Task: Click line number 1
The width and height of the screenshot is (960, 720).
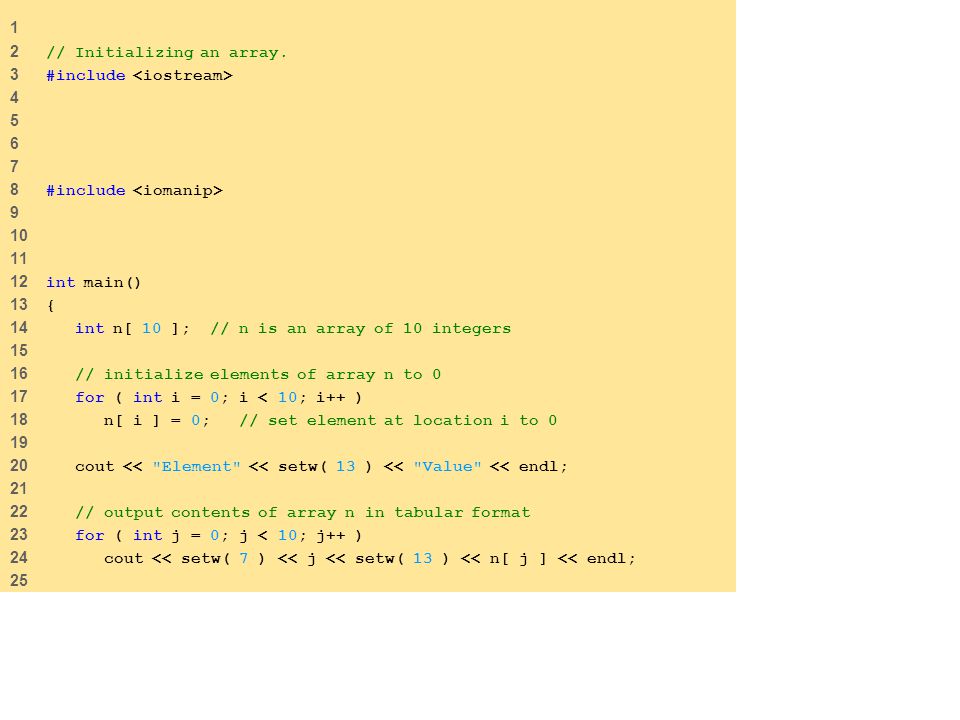Action: click(14, 28)
